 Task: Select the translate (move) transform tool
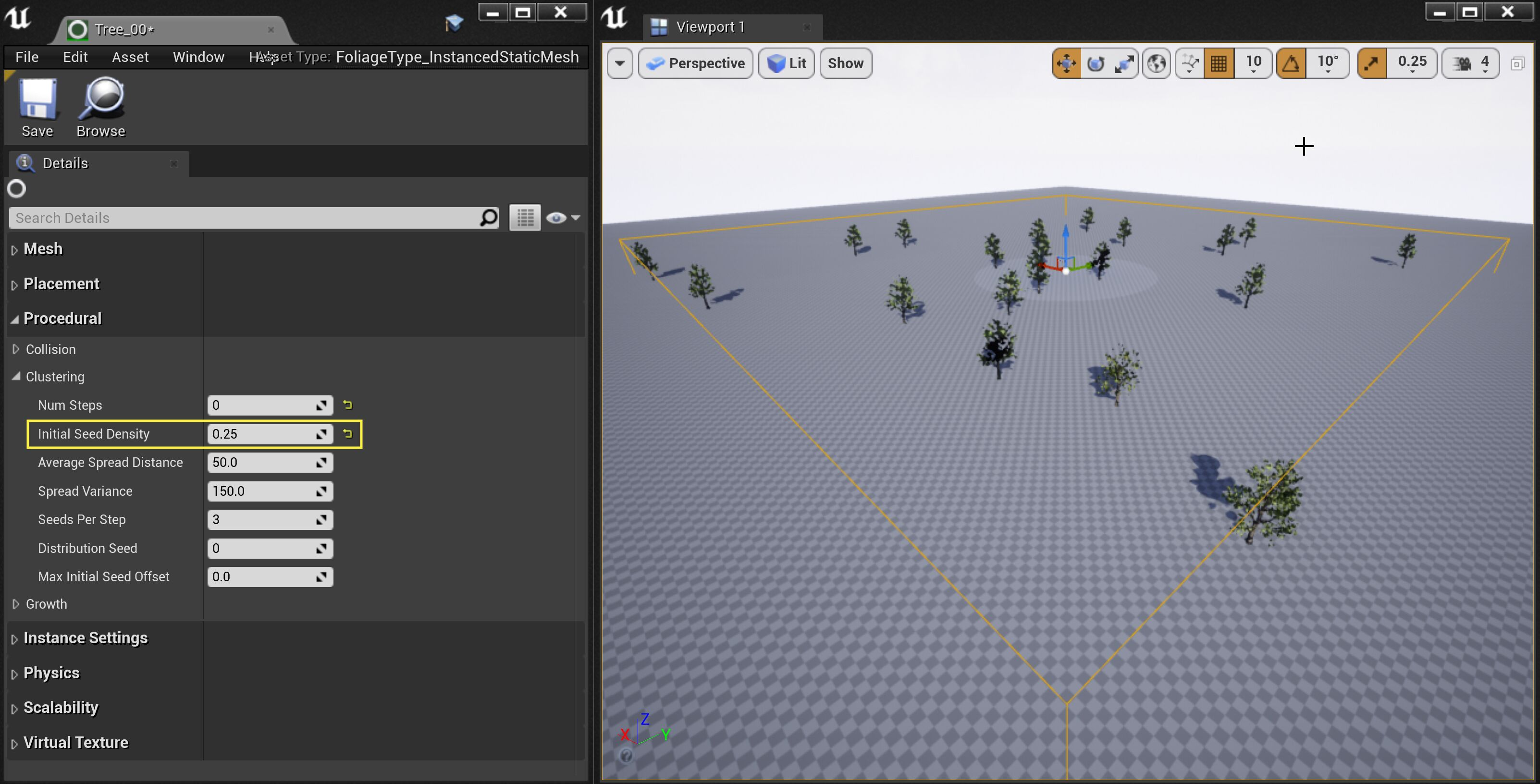click(1067, 63)
